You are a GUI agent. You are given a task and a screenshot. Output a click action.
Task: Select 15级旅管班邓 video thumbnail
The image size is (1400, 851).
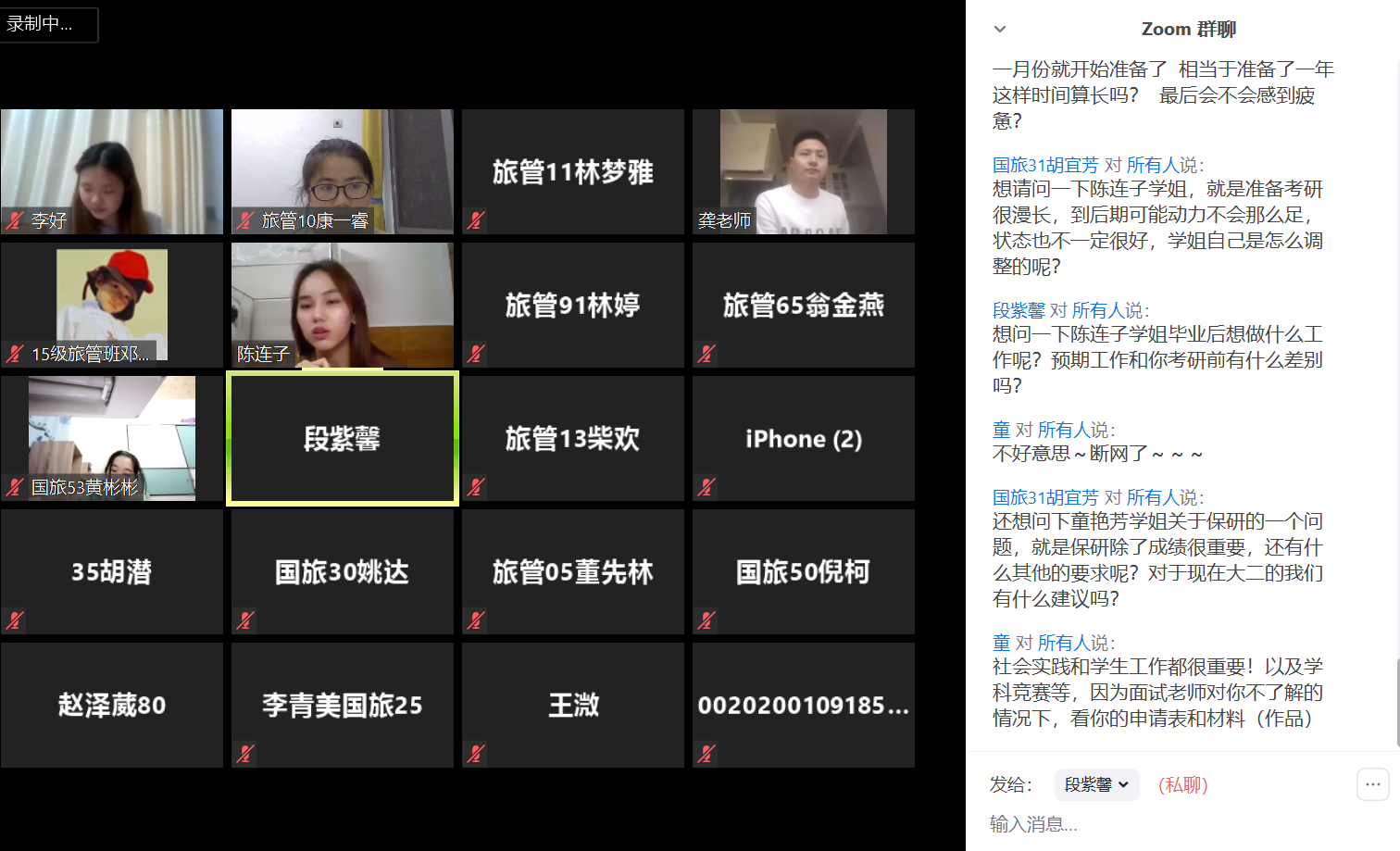pyautogui.click(x=112, y=305)
